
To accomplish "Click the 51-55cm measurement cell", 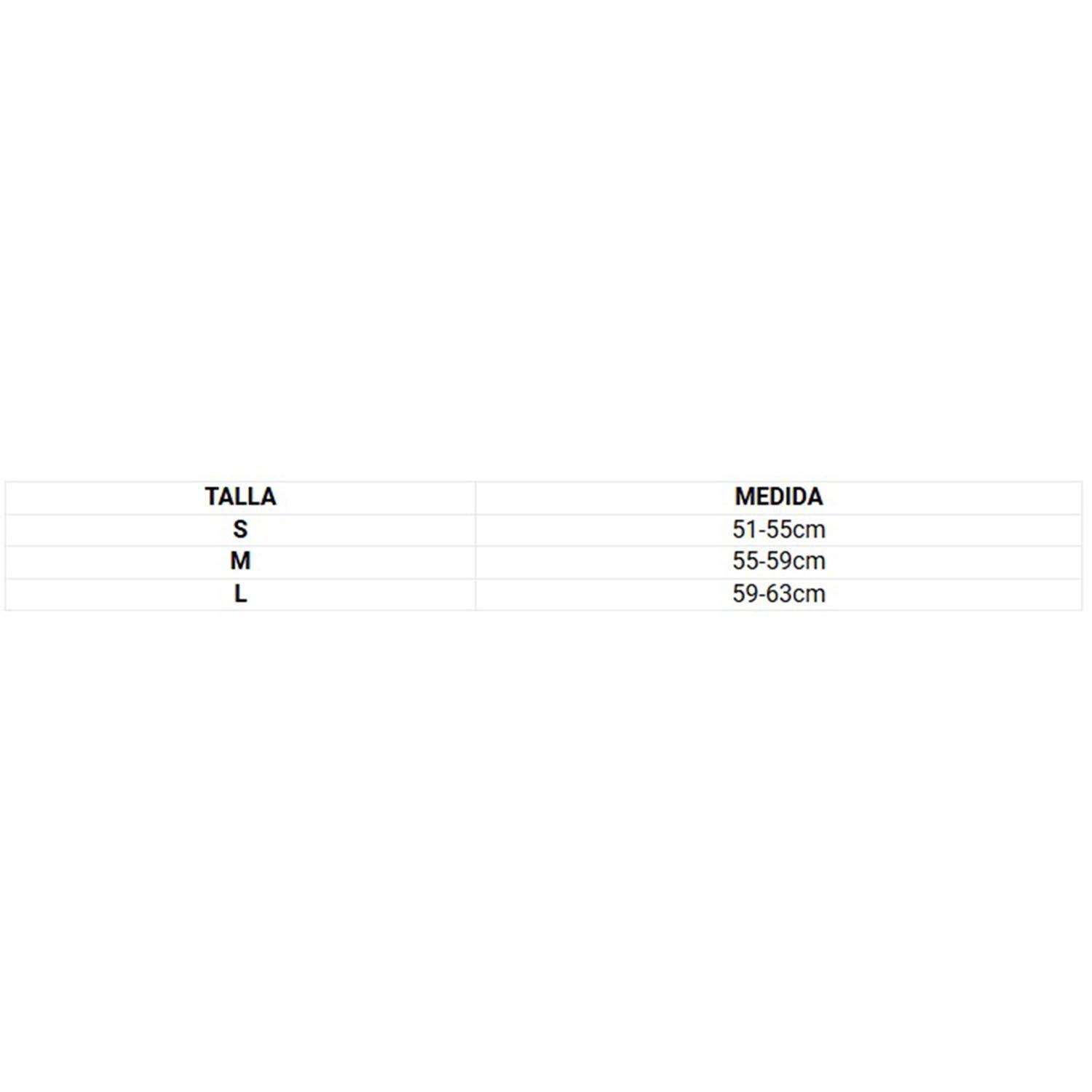I will coord(779,530).
